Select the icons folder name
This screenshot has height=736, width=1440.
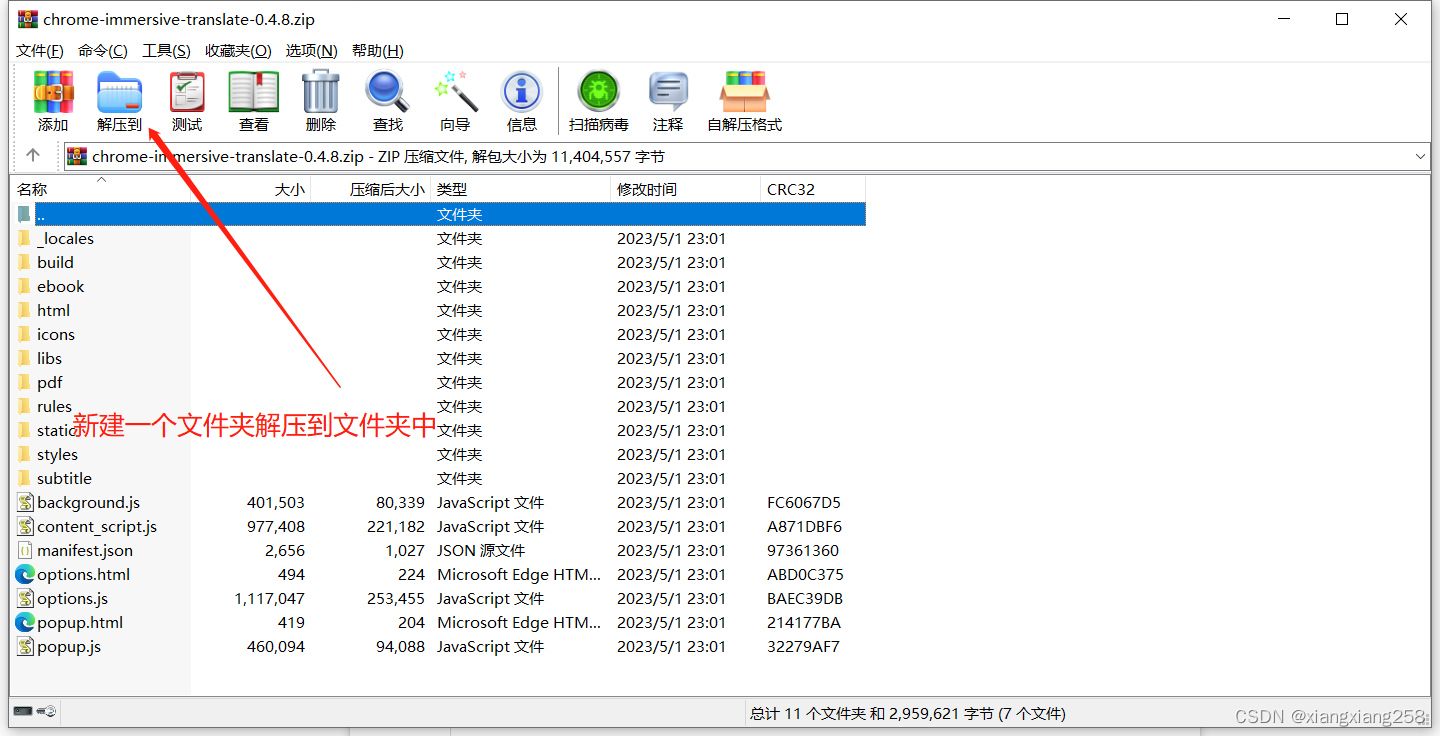(56, 335)
